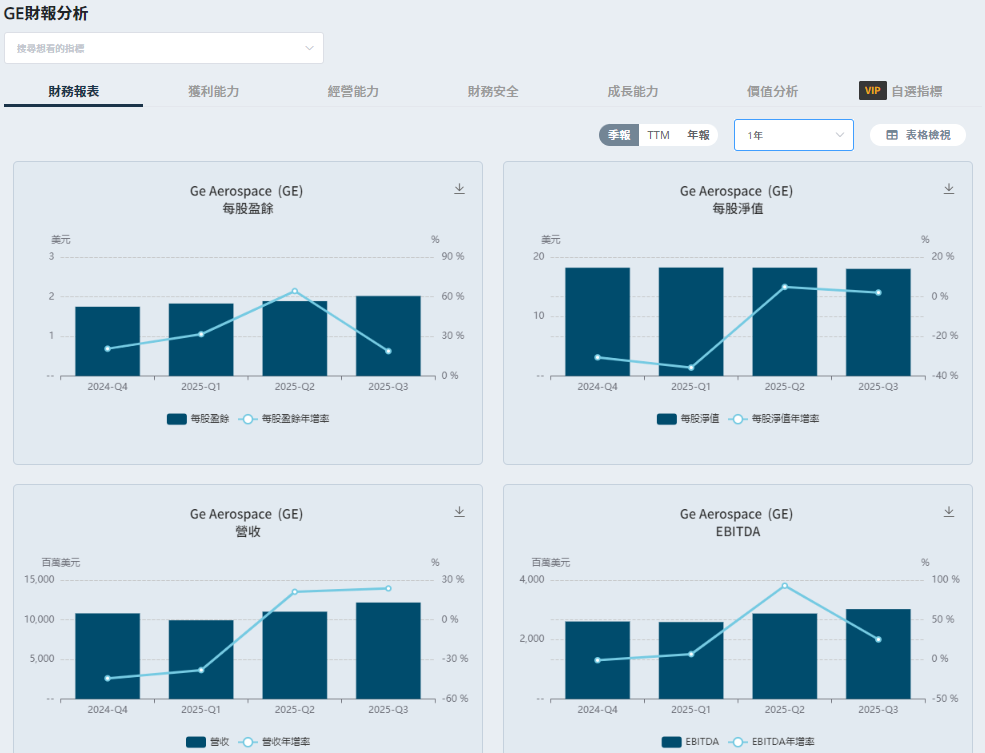Download the EBITDA chart
The image size is (985, 753).
(x=949, y=511)
